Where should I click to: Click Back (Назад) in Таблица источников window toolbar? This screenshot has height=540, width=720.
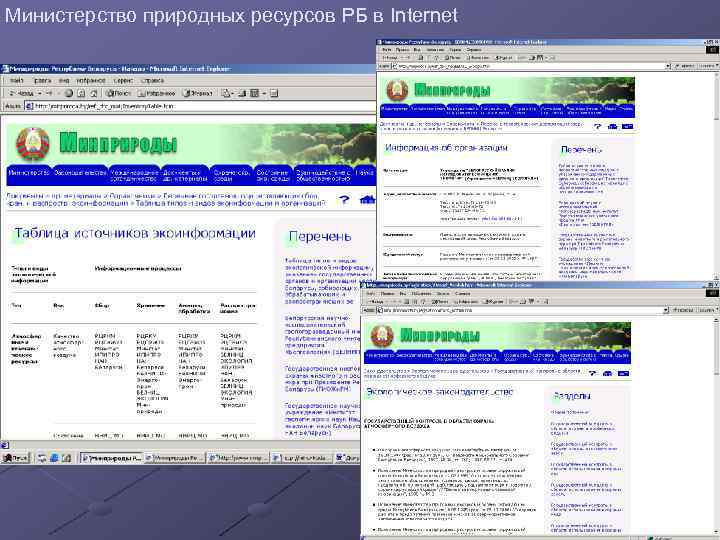[22, 93]
